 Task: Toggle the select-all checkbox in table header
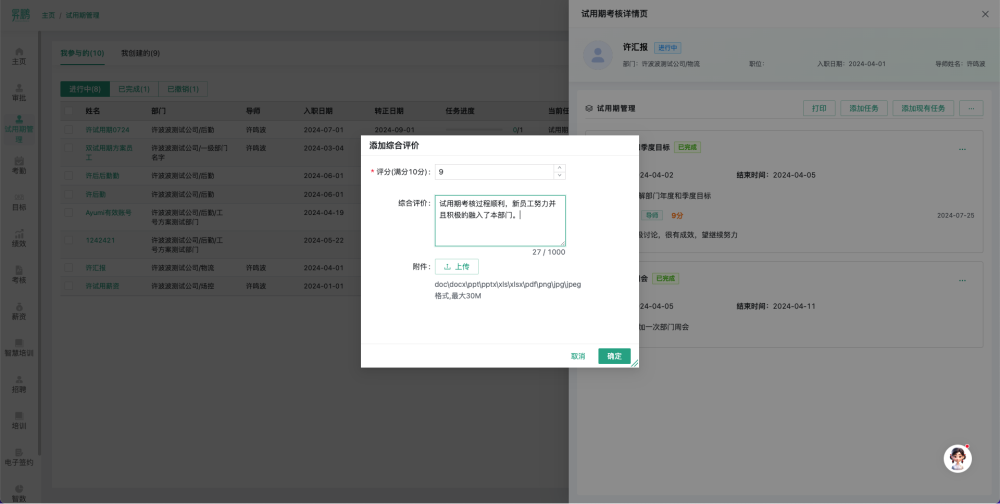click(x=69, y=110)
